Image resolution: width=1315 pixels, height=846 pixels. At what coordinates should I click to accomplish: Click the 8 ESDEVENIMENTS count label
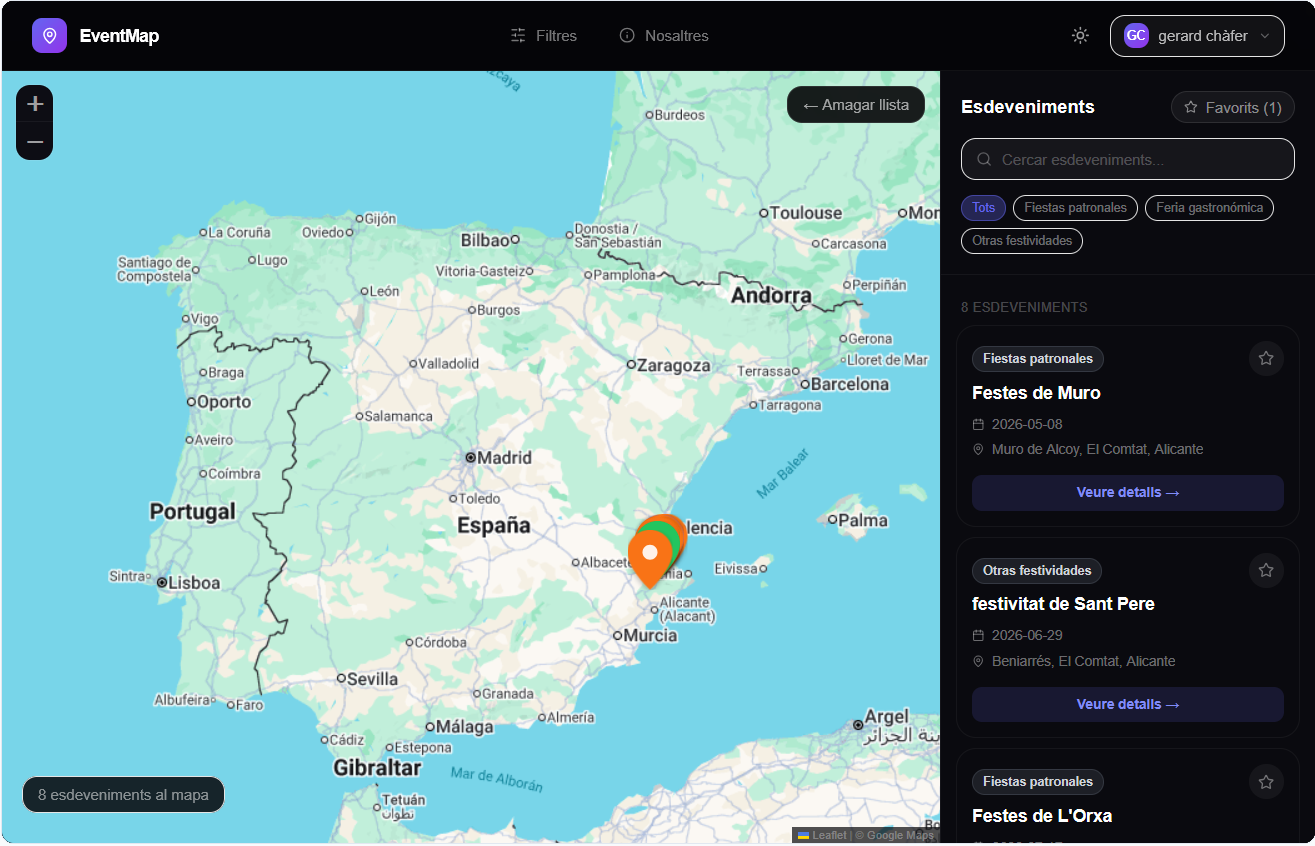[1024, 307]
